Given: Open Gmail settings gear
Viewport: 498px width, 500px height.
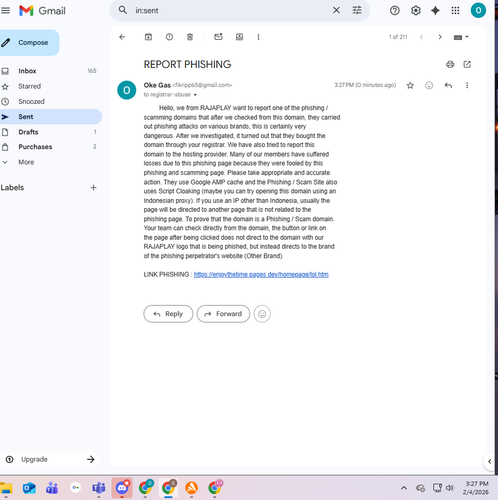Looking at the screenshot, I should (415, 11).
